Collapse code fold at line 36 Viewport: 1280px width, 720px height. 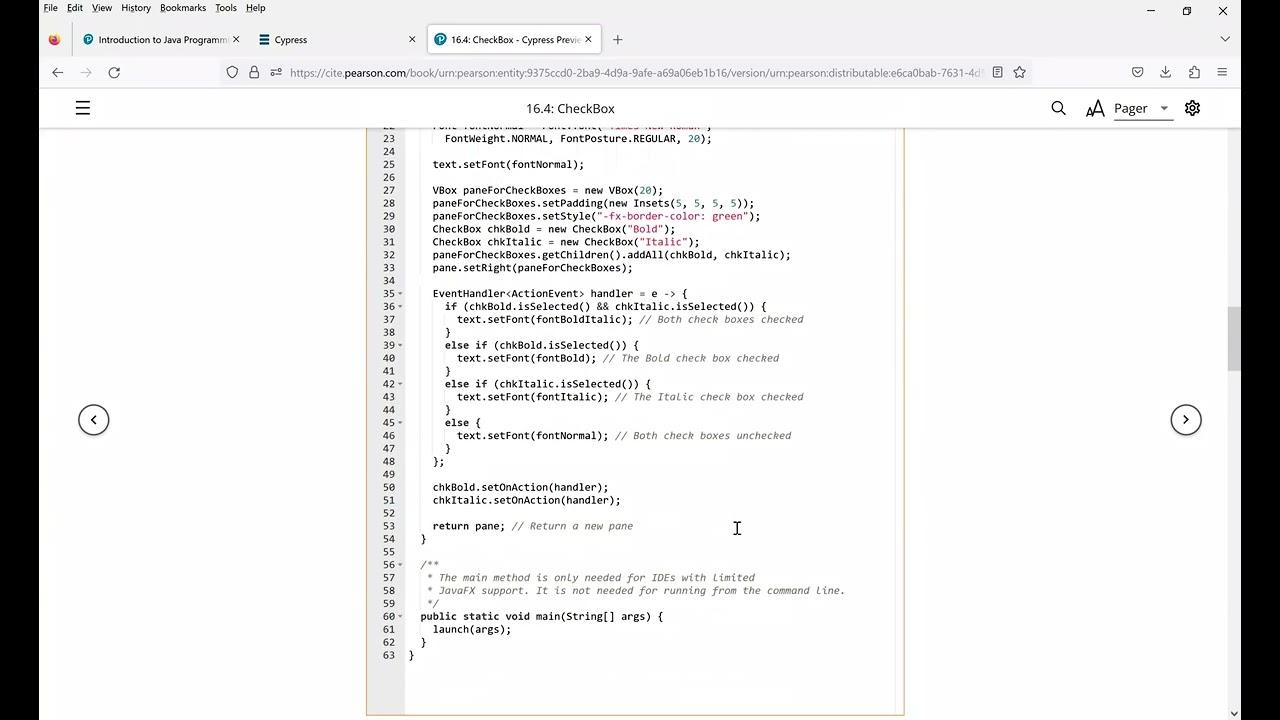[x=400, y=307]
